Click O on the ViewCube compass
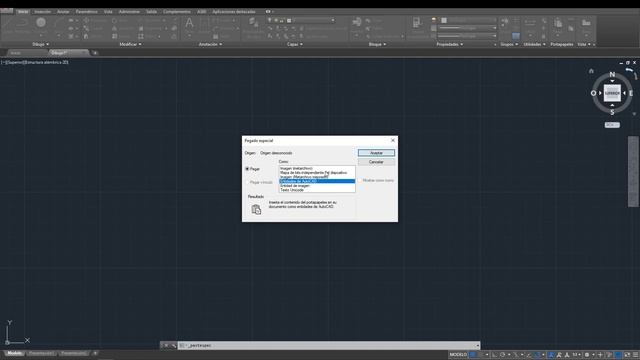This screenshot has height=360, width=640. 593,93
